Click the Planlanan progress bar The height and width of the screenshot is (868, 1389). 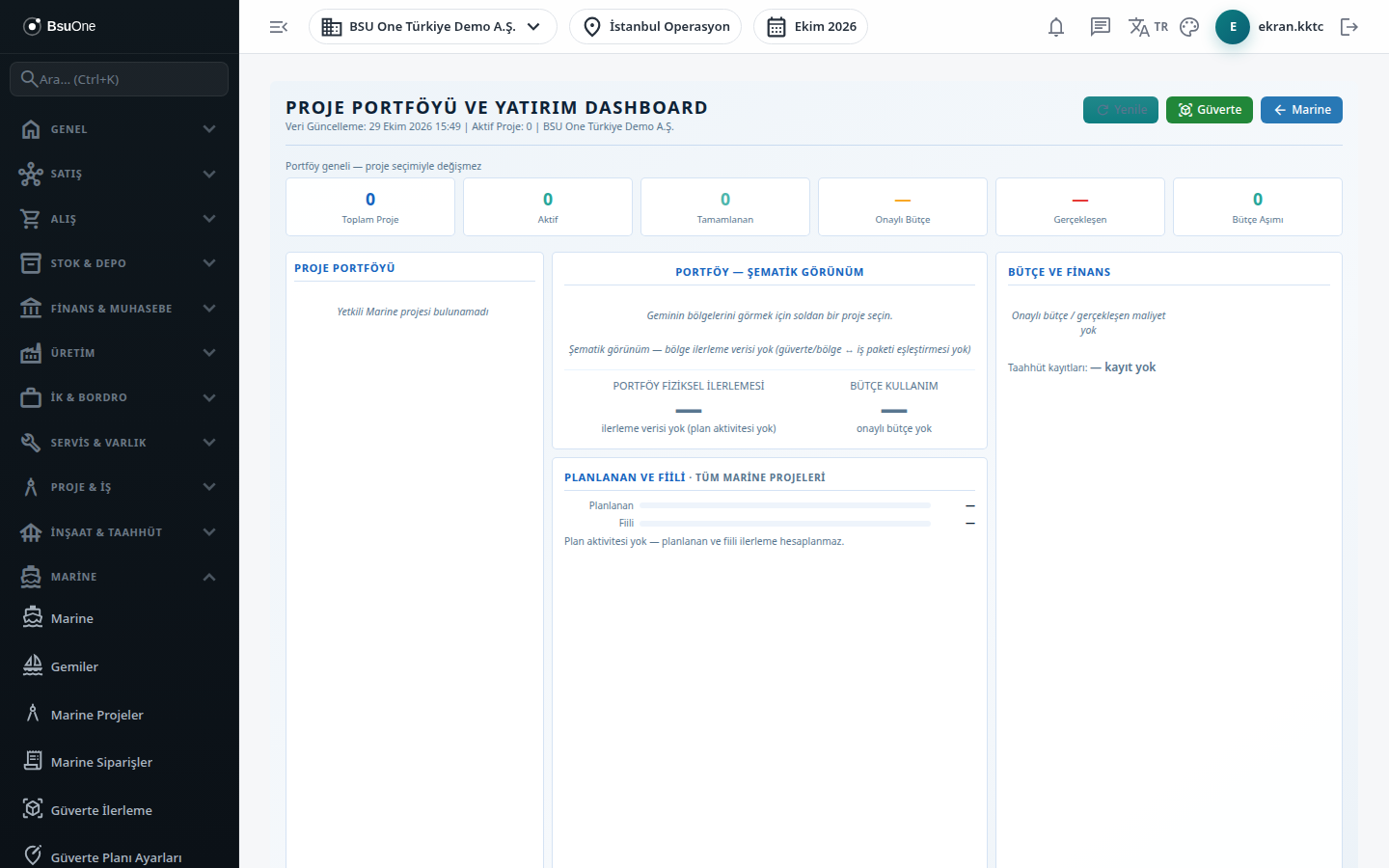point(785,505)
